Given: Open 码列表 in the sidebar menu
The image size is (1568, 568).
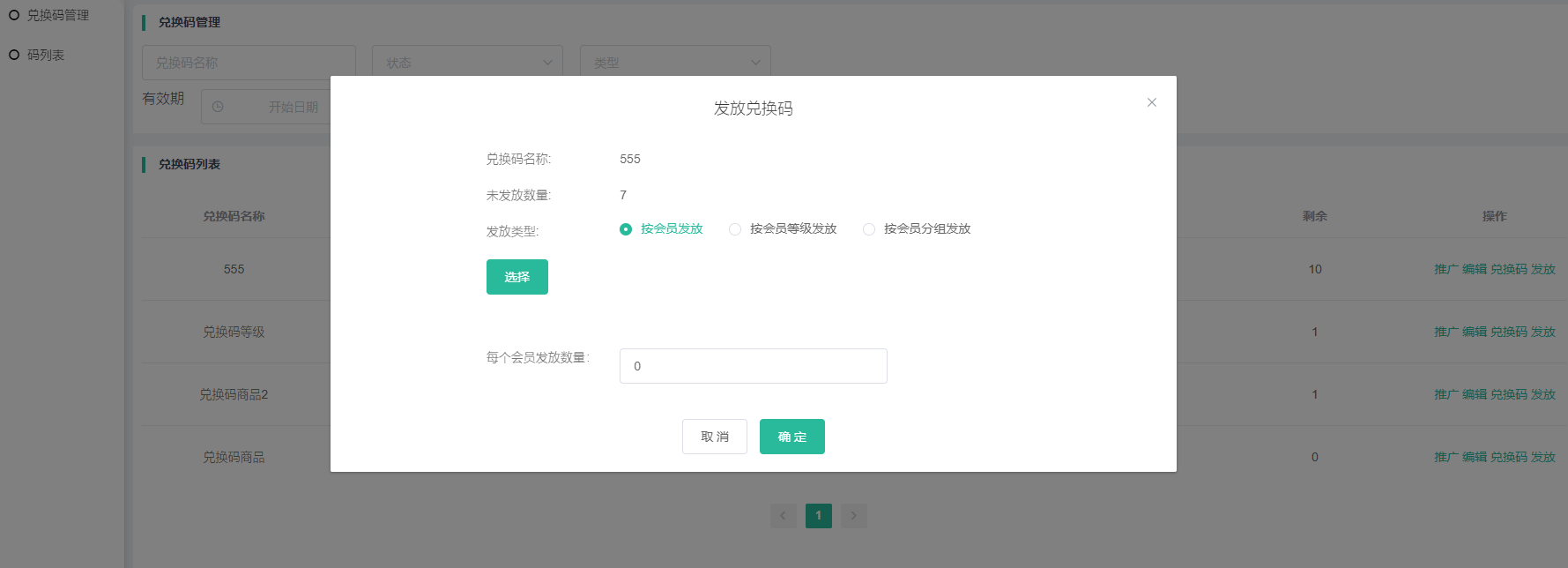Looking at the screenshot, I should click(x=46, y=55).
